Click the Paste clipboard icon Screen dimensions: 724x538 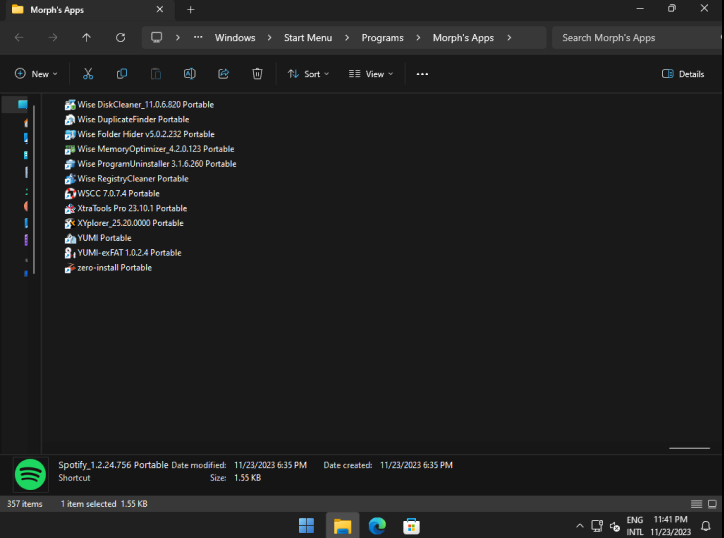pyautogui.click(x=156, y=74)
